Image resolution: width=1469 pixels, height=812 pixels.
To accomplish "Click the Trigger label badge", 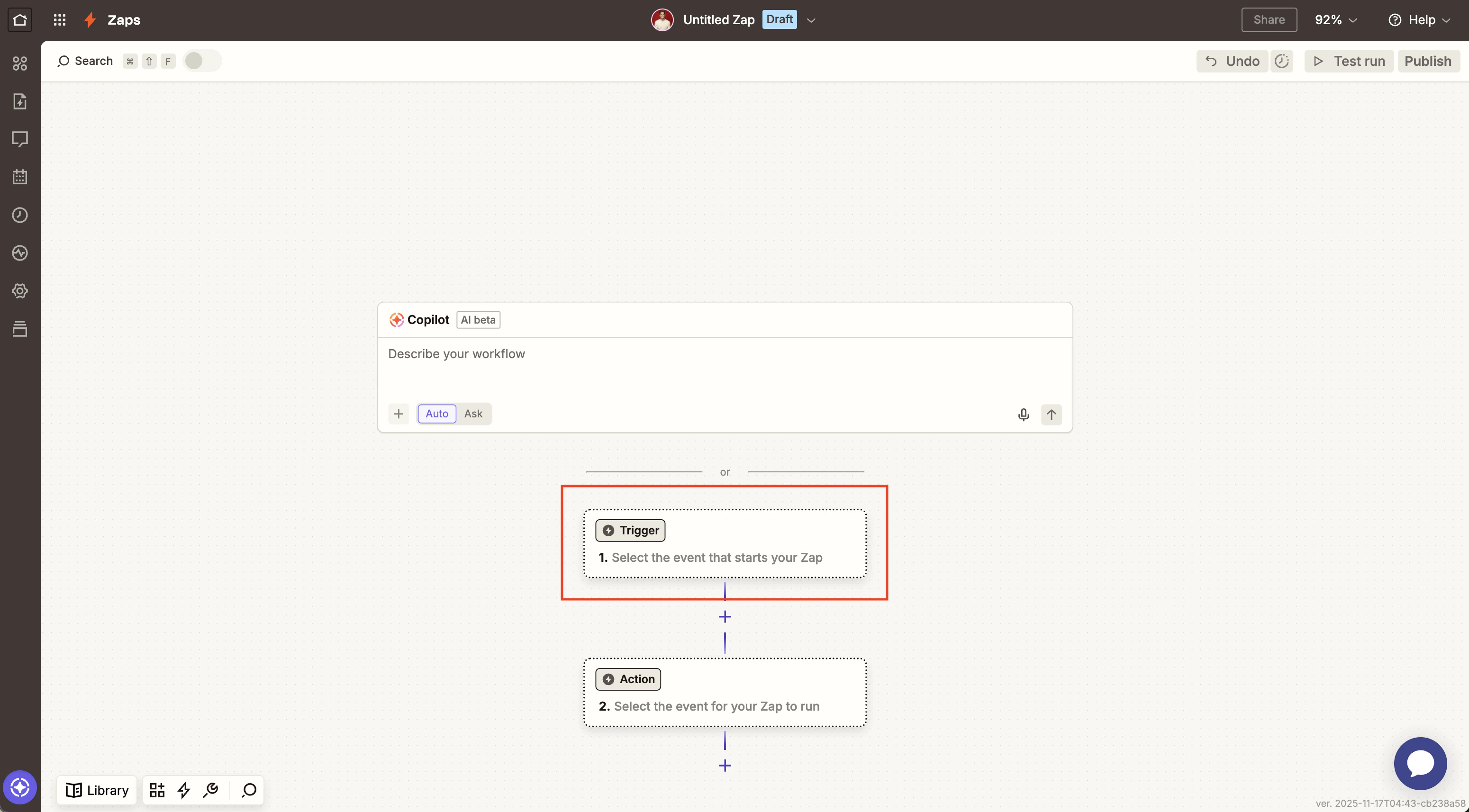I will tap(630, 530).
